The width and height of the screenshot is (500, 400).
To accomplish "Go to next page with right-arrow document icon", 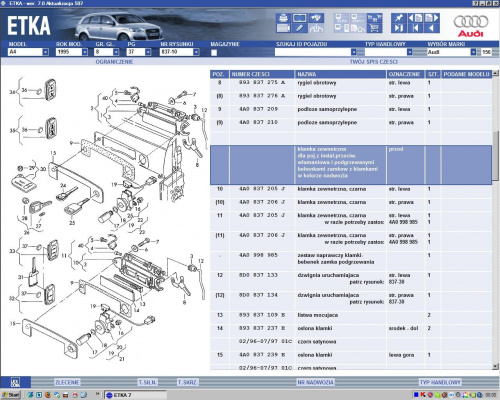I will 432,18.
